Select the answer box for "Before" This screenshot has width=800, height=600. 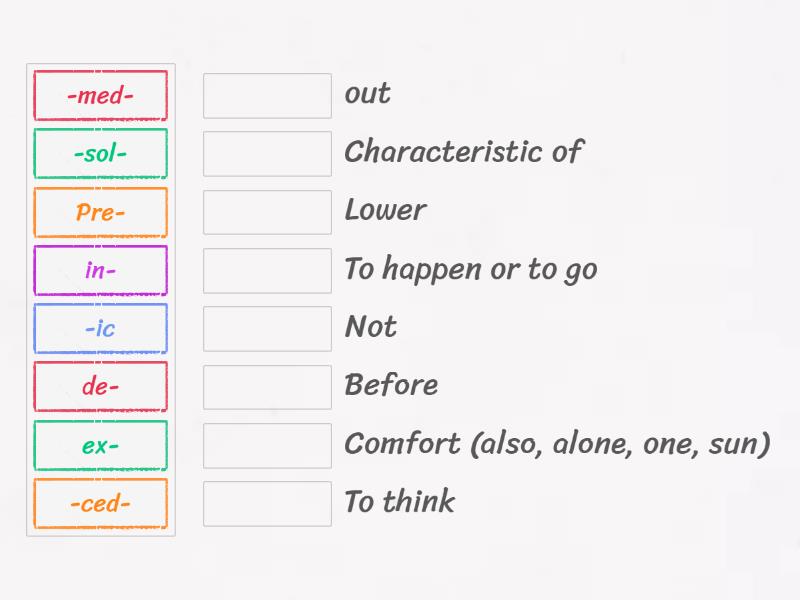click(x=267, y=387)
